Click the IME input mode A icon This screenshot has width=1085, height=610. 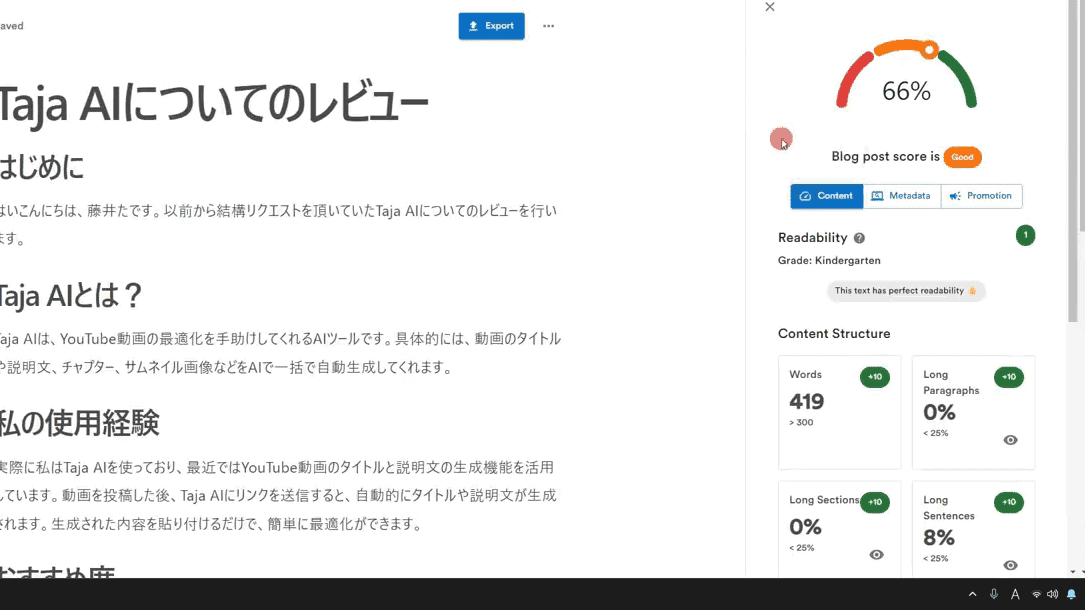coord(1015,594)
